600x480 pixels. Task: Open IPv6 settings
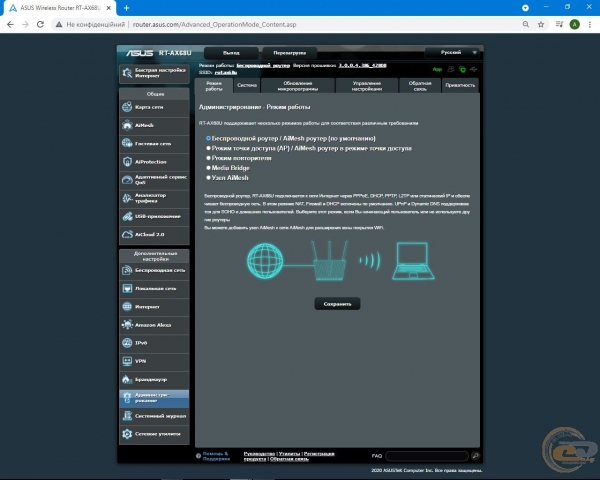(x=154, y=343)
